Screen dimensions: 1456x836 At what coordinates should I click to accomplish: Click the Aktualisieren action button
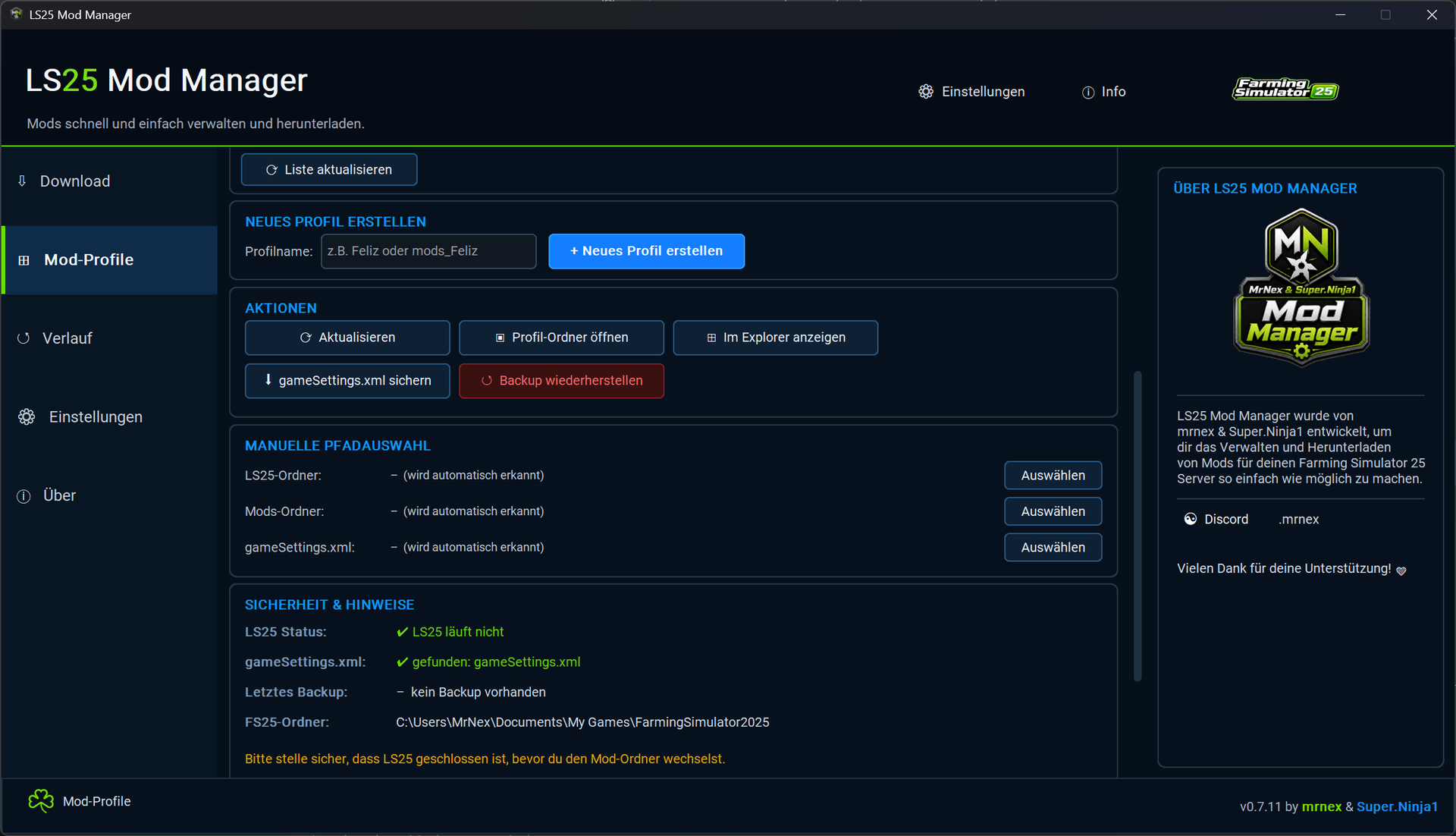(347, 338)
